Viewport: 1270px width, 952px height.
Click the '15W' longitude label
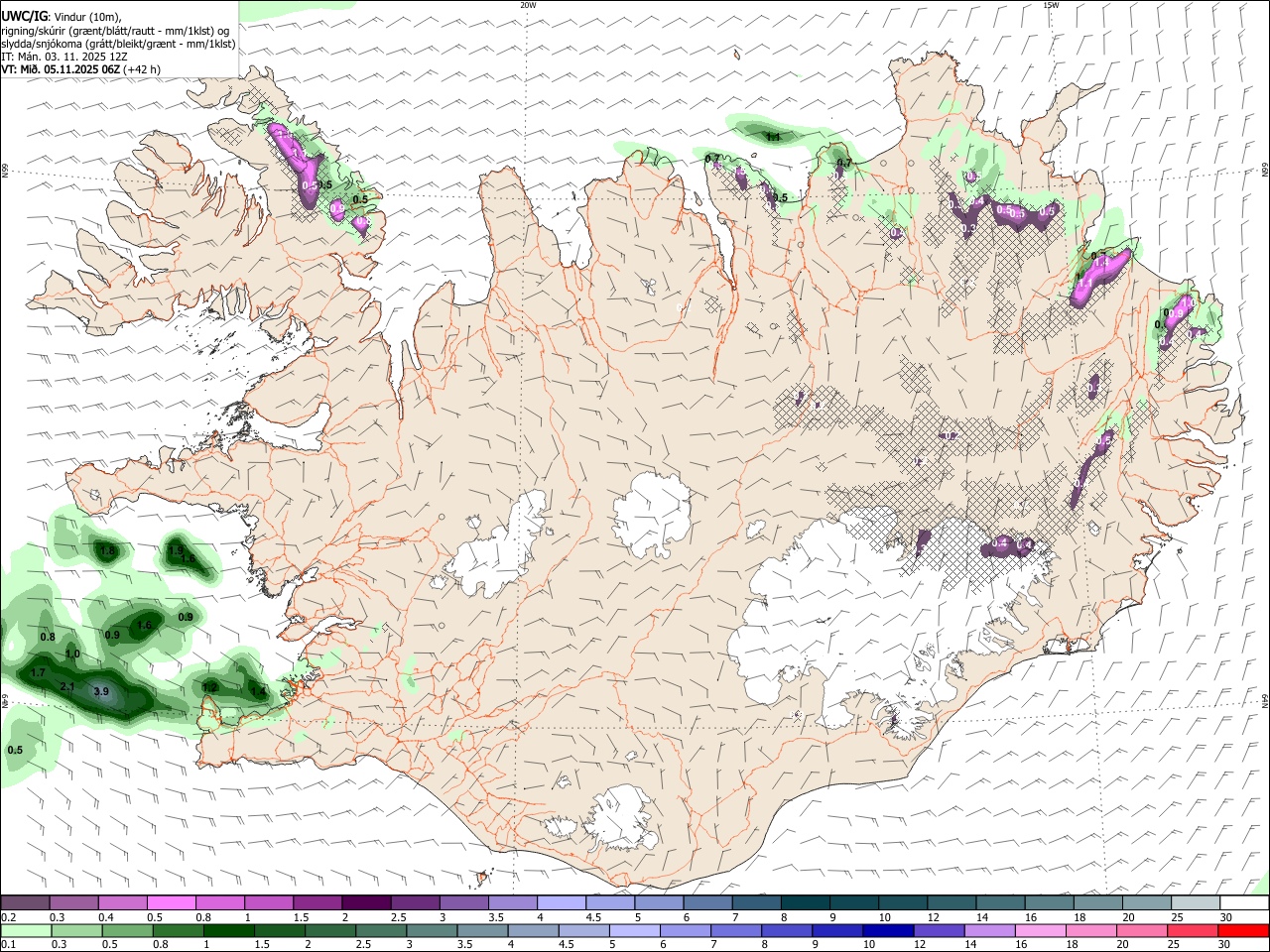pos(1051,5)
